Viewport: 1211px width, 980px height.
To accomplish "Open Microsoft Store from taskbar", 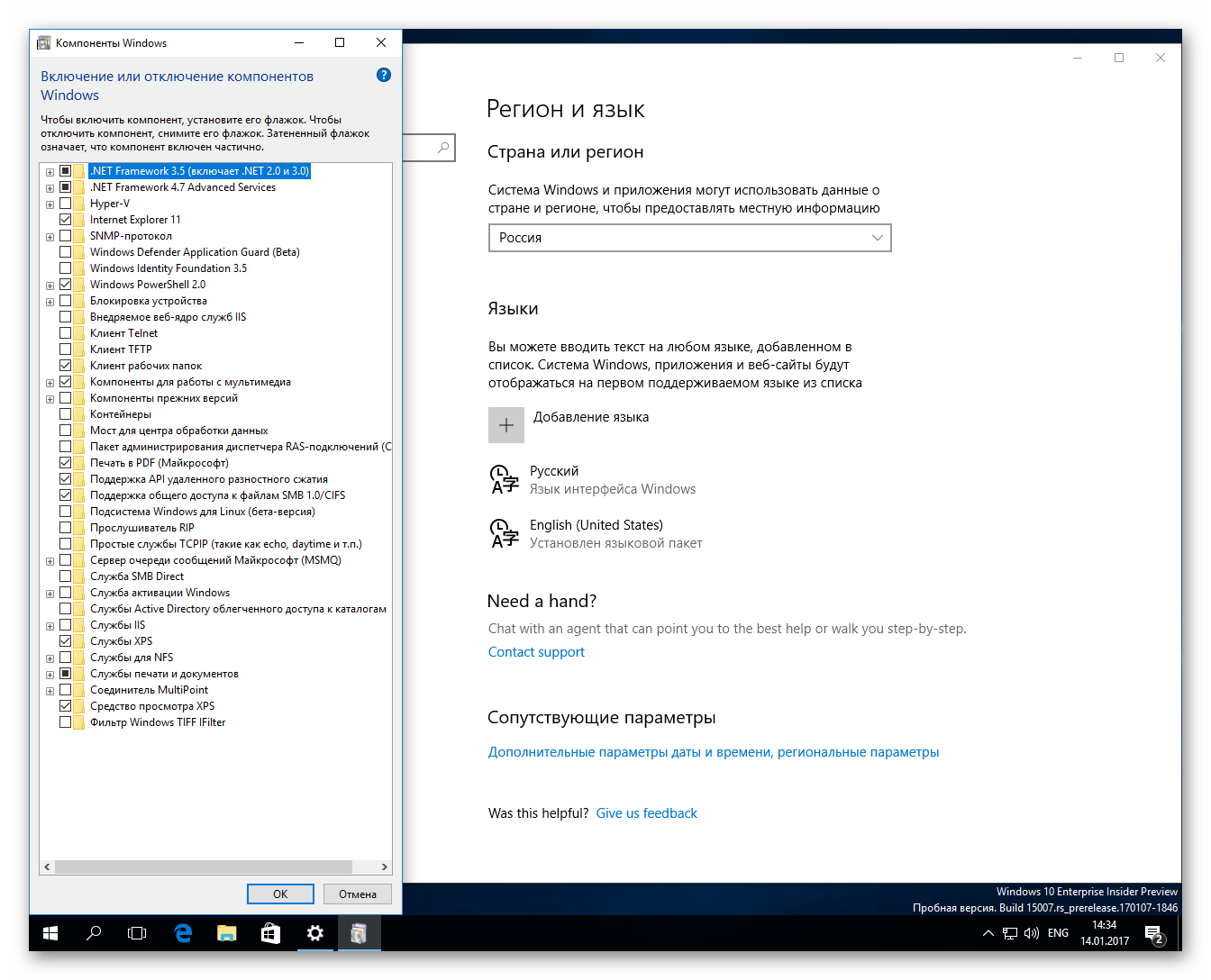I will pos(270,933).
